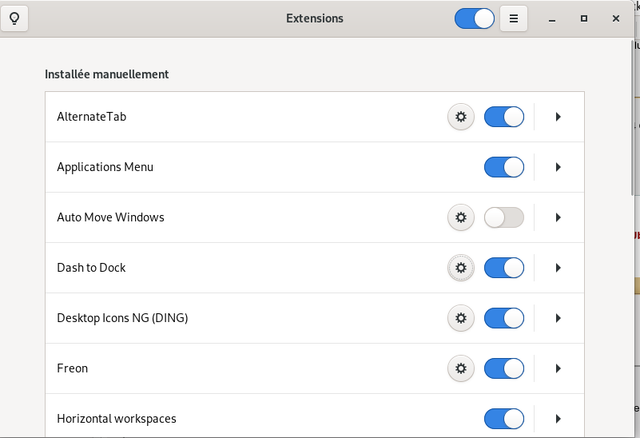Expand the Freon row details arrow
Image resolution: width=640 pixels, height=438 pixels.
coord(558,369)
